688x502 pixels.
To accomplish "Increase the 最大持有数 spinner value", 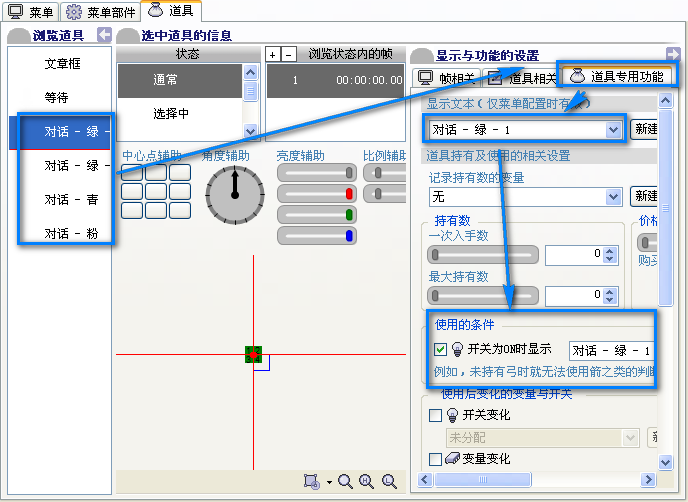I will point(609,292).
